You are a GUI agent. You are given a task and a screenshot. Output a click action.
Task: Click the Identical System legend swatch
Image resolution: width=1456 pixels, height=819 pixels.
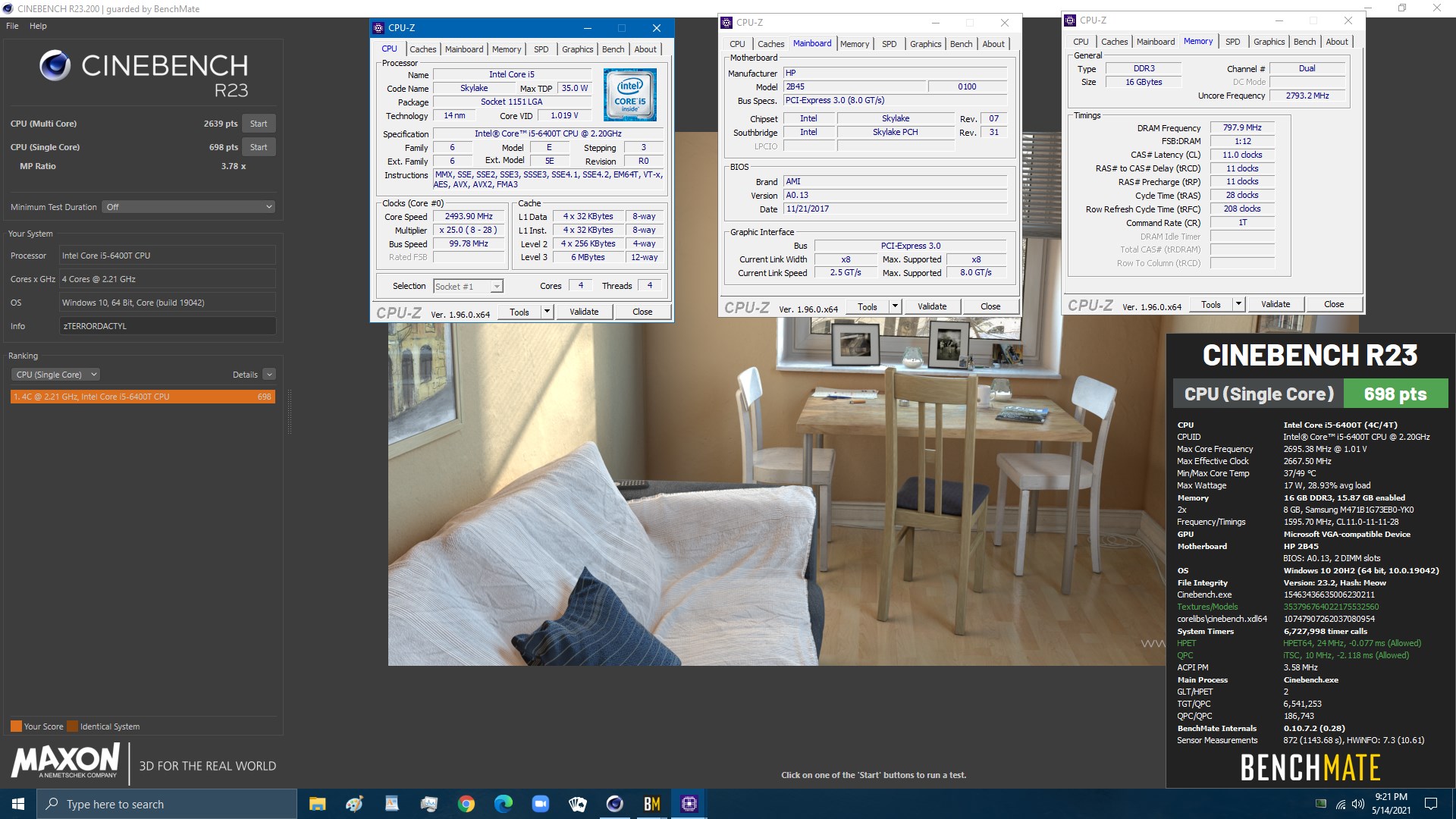[72, 726]
